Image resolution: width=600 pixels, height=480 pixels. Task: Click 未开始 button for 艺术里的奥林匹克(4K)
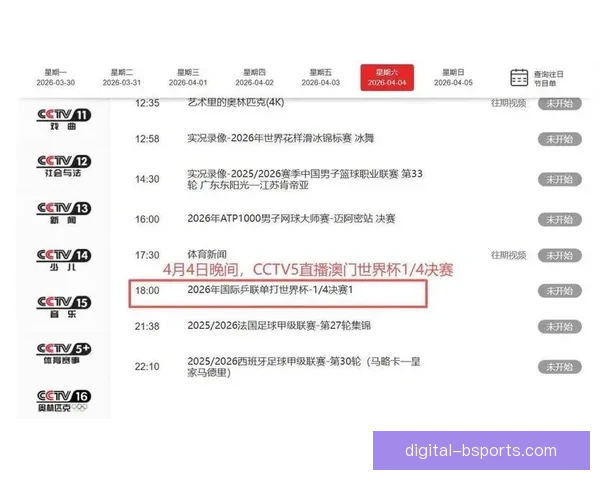(x=560, y=103)
